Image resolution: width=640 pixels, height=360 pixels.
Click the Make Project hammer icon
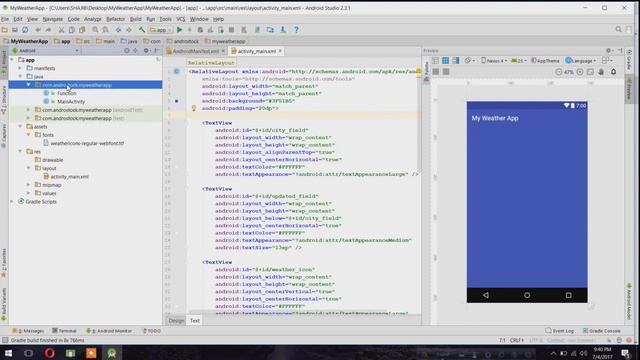point(142,30)
